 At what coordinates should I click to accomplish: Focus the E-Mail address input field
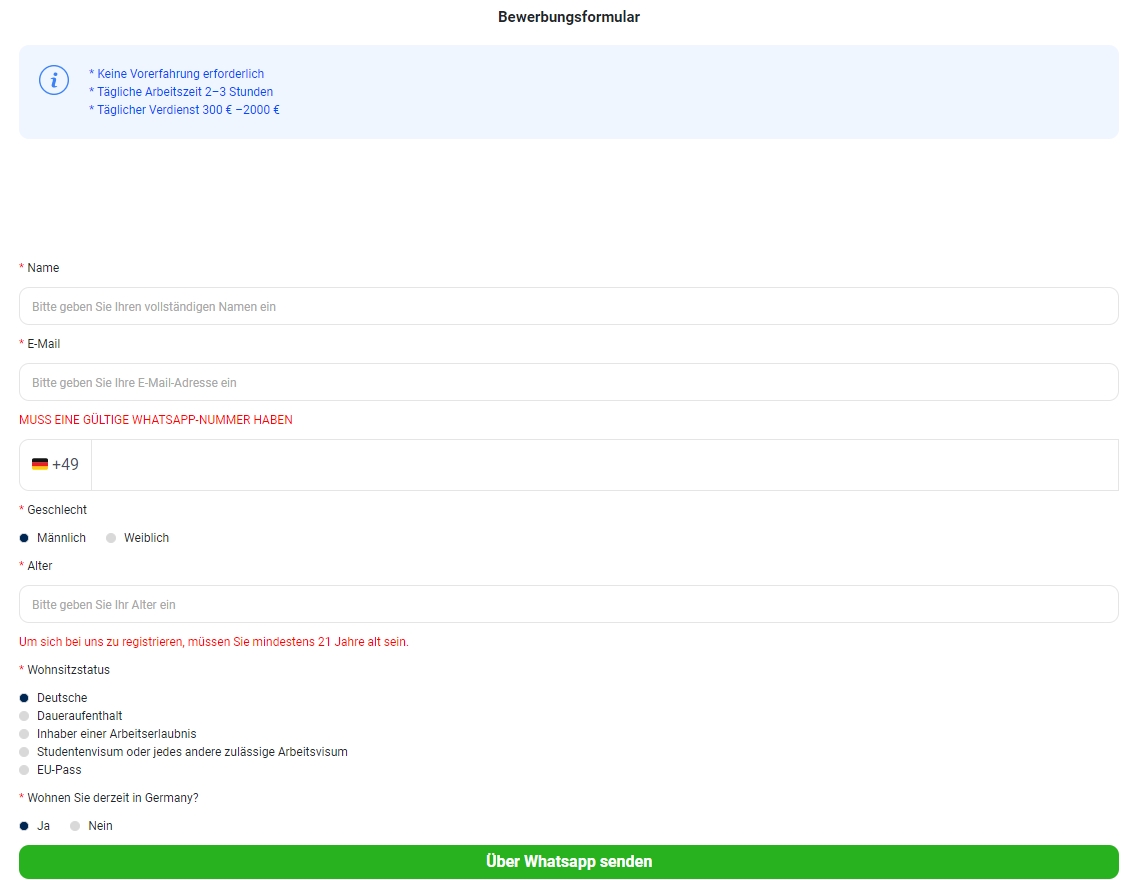(x=569, y=383)
